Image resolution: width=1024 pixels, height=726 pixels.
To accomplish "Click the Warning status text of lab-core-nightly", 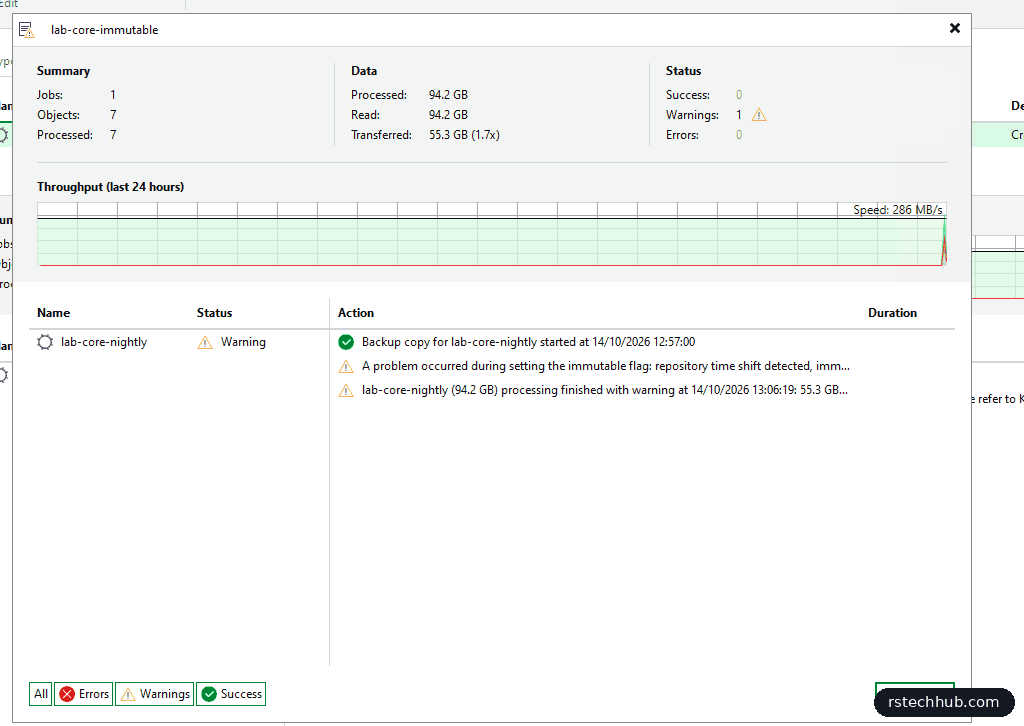I will (243, 342).
